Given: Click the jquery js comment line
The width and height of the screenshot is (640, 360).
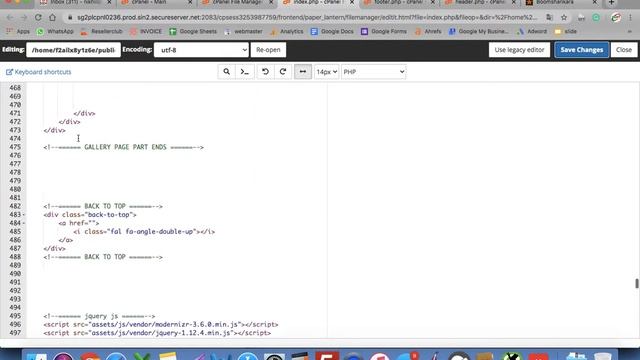Looking at the screenshot, I should pos(99,316).
